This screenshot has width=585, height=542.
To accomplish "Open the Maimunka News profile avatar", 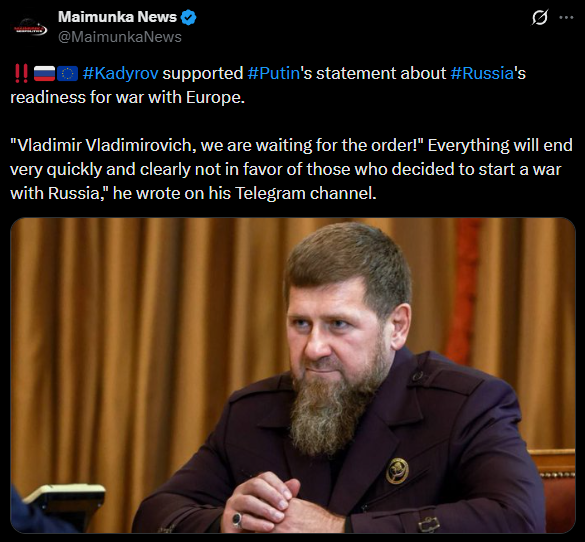I will tap(30, 27).
